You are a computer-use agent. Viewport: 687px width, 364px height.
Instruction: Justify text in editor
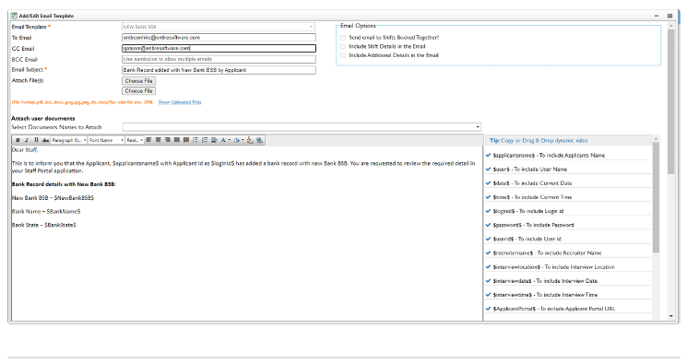(x=177, y=140)
